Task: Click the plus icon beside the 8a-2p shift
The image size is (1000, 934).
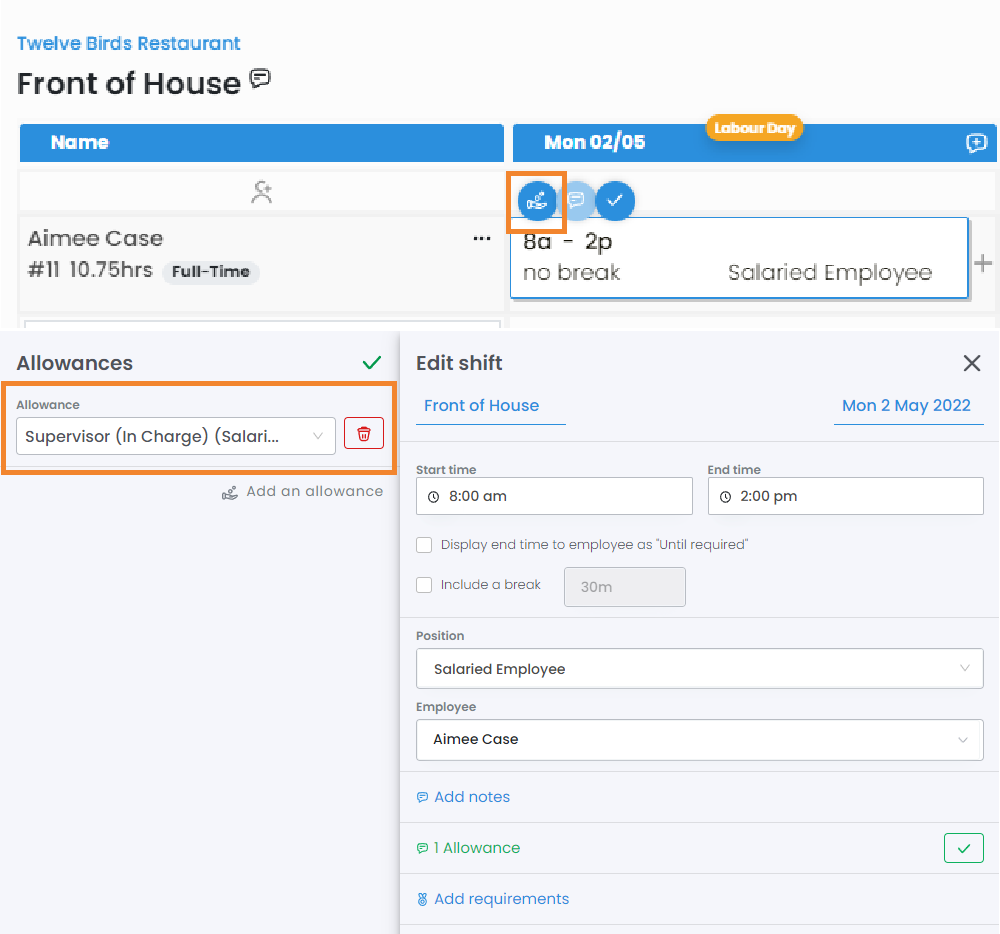Action: (983, 263)
